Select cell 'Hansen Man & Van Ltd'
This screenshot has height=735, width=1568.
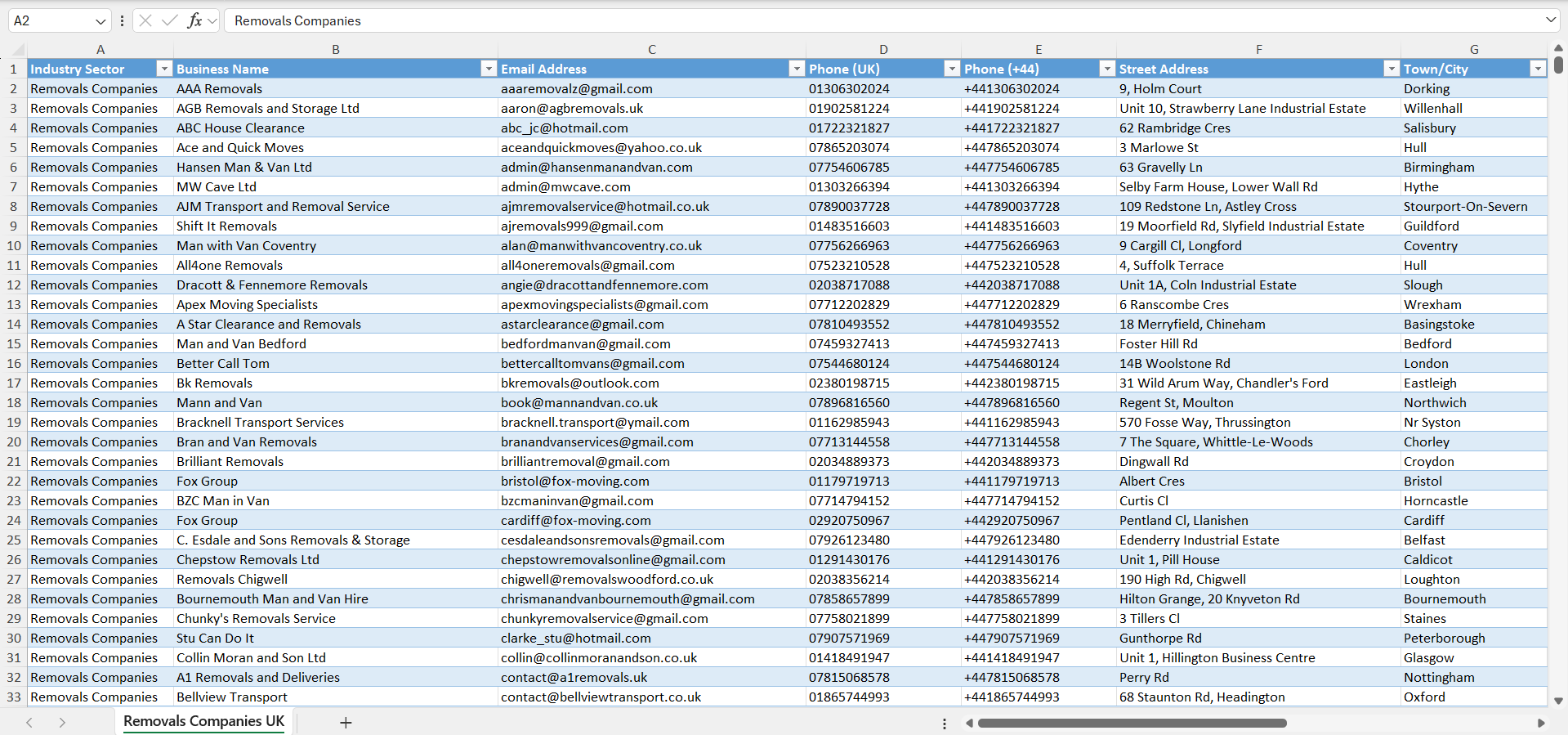point(336,167)
